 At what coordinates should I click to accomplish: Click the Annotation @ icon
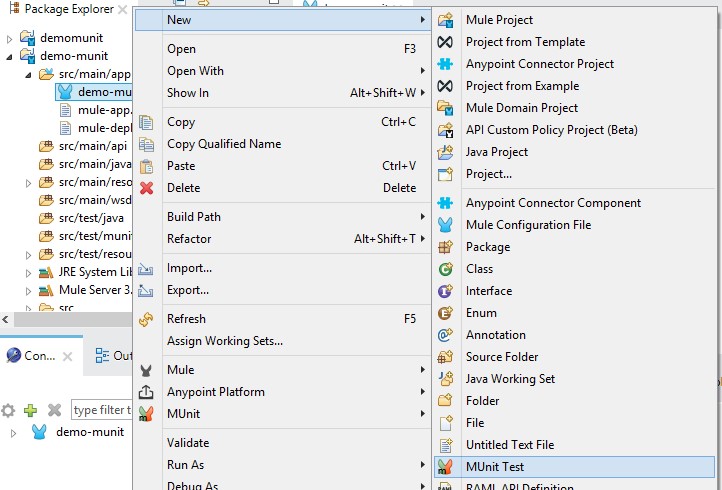point(445,335)
